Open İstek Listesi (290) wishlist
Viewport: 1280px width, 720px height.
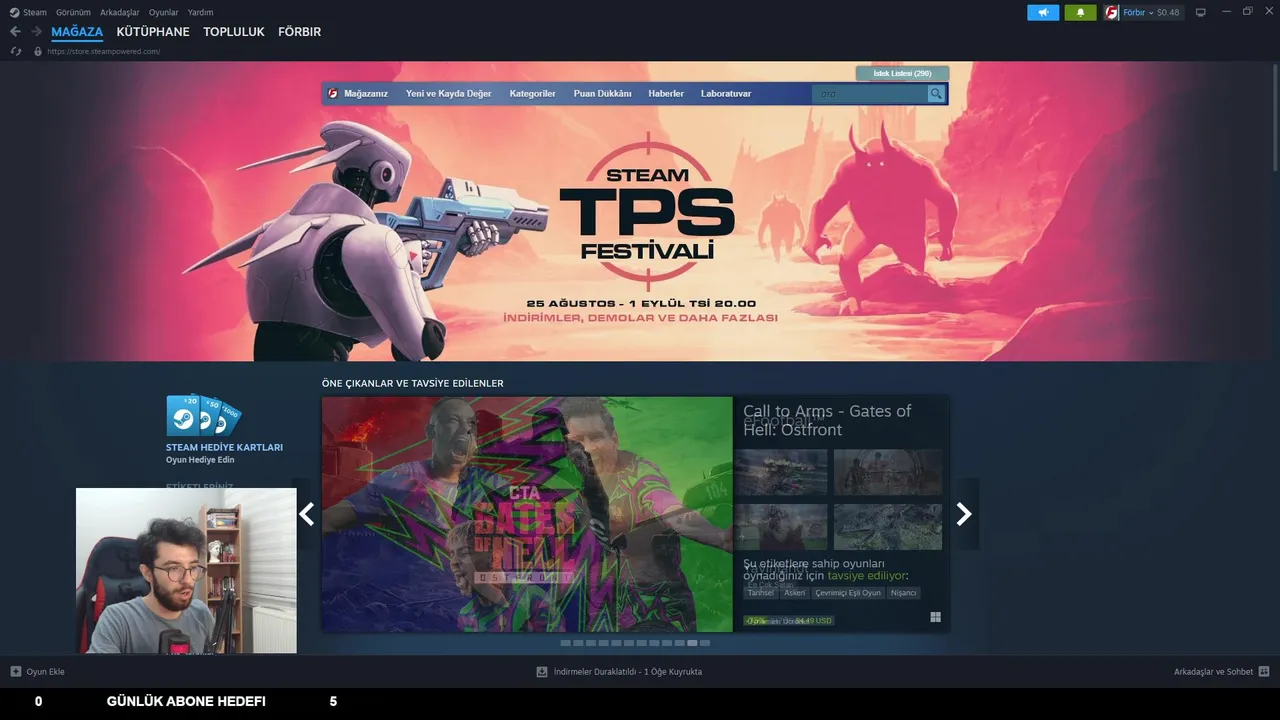902,73
